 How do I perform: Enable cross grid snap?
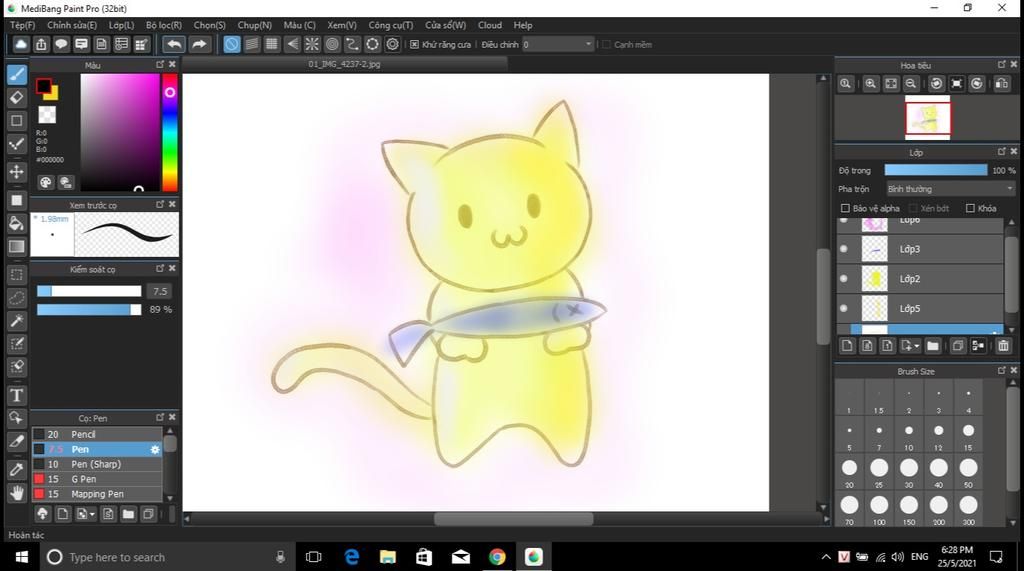point(272,44)
